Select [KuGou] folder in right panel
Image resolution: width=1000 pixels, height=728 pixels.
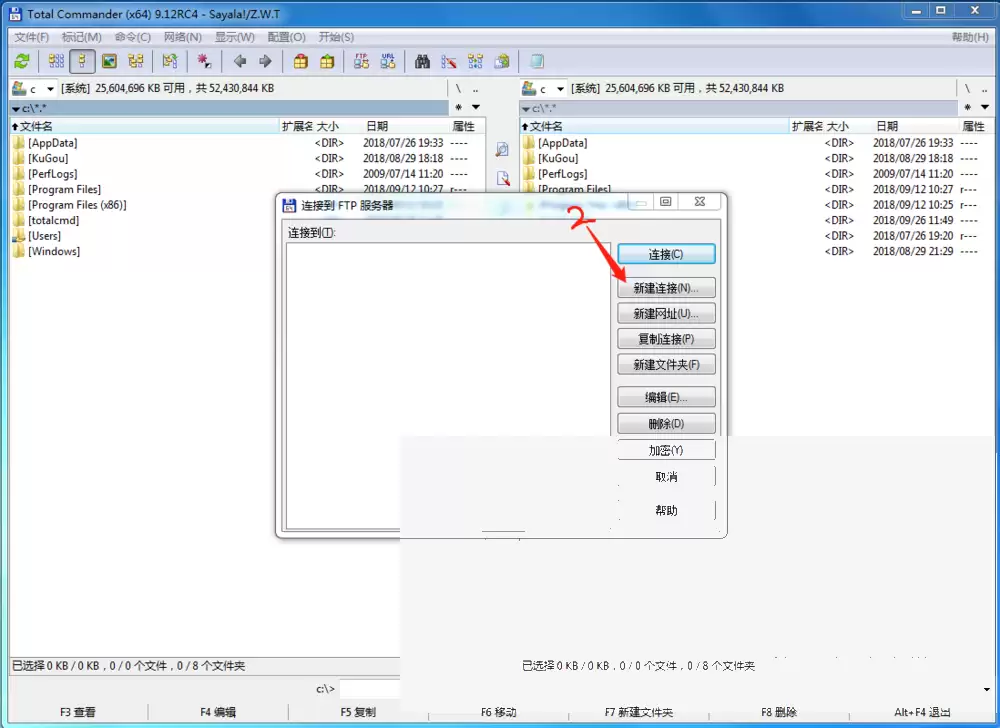(557, 158)
